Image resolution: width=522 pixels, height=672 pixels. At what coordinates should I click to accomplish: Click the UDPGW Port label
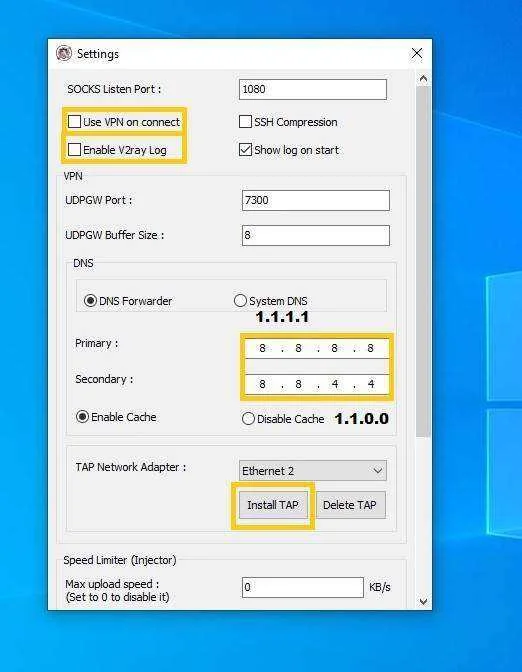click(x=99, y=200)
